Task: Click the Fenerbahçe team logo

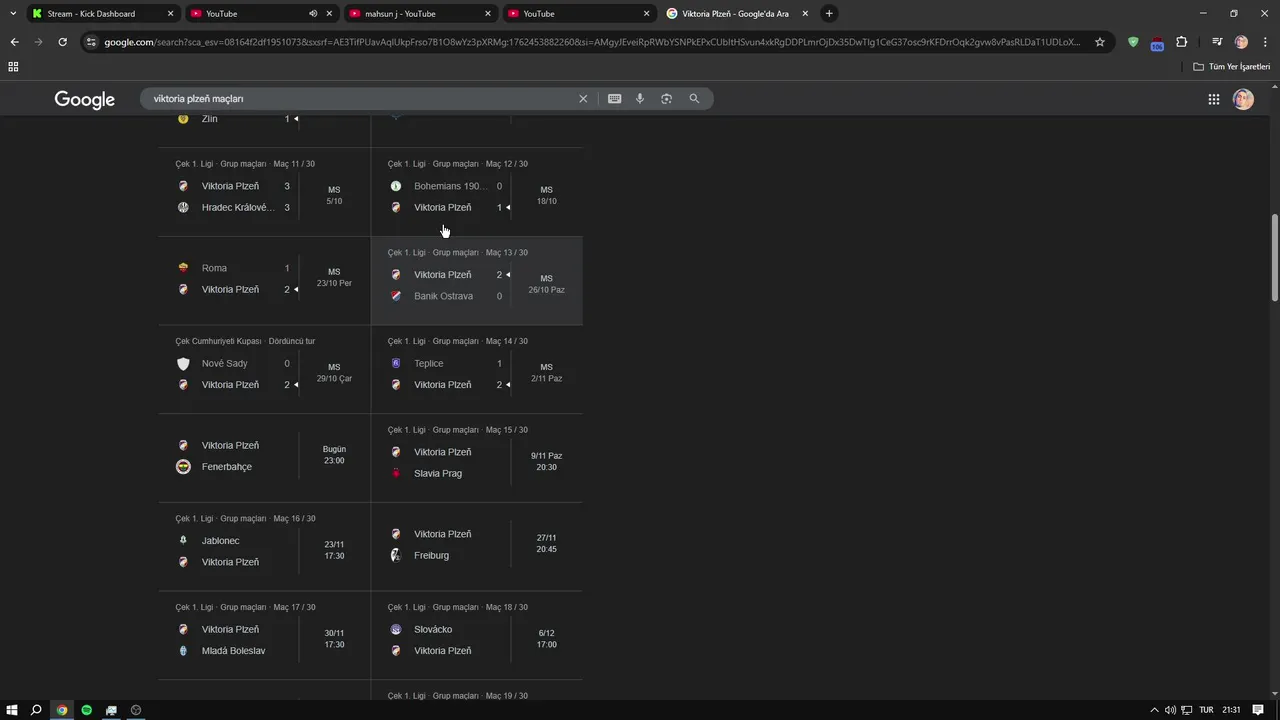Action: (x=183, y=467)
